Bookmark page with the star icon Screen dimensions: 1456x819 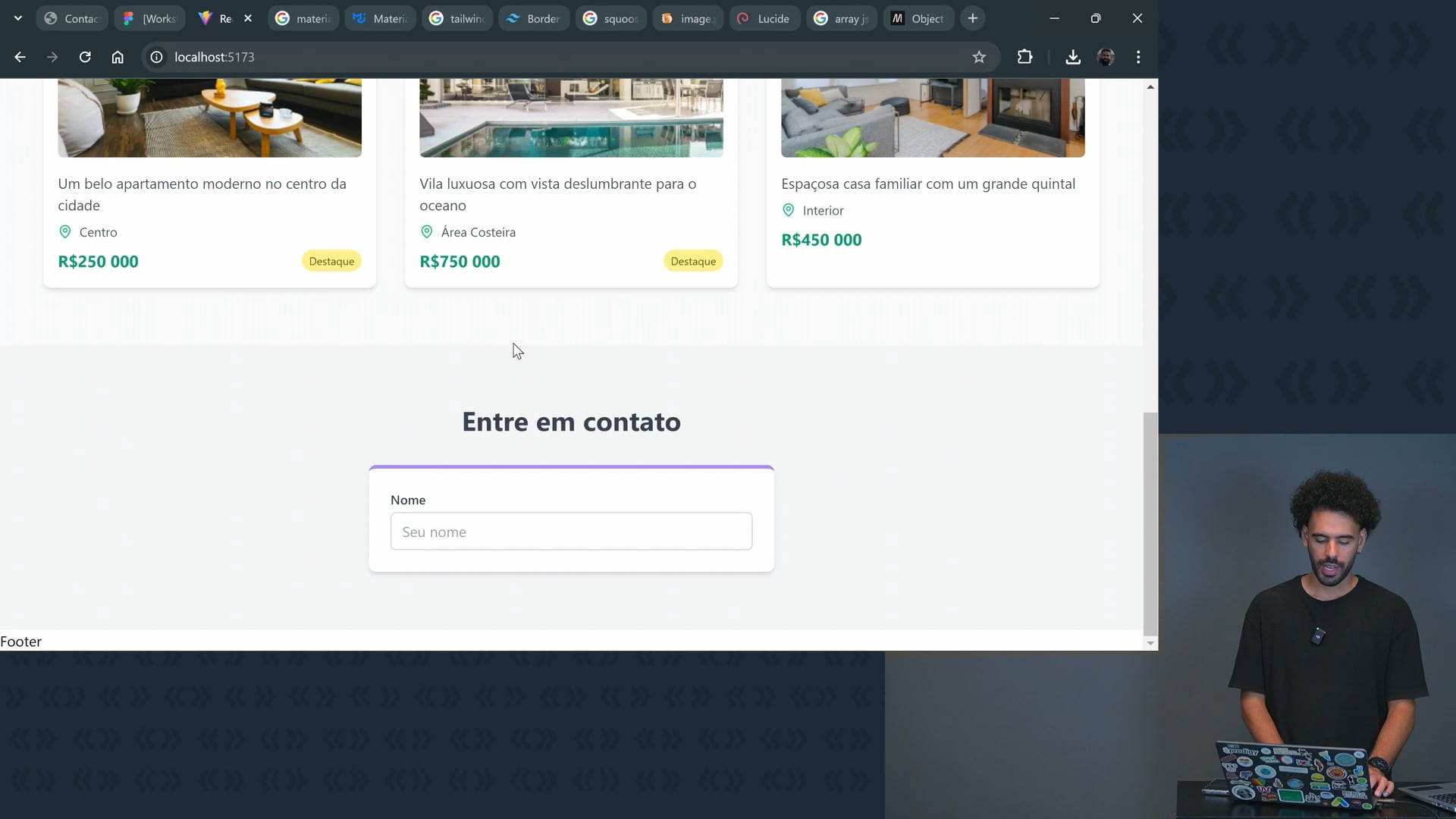(979, 57)
